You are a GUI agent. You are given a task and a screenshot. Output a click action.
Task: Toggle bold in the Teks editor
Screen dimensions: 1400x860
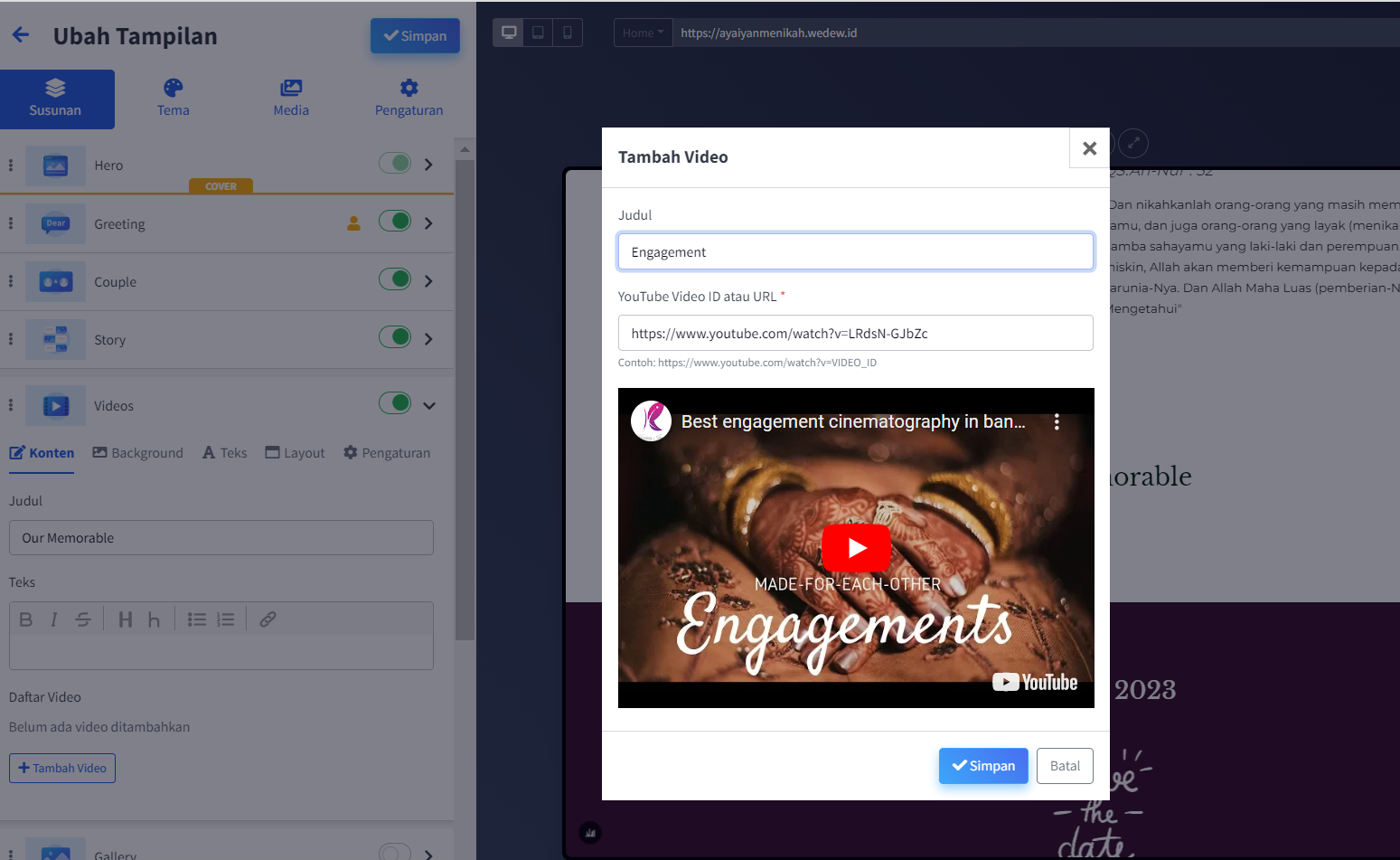(x=25, y=619)
